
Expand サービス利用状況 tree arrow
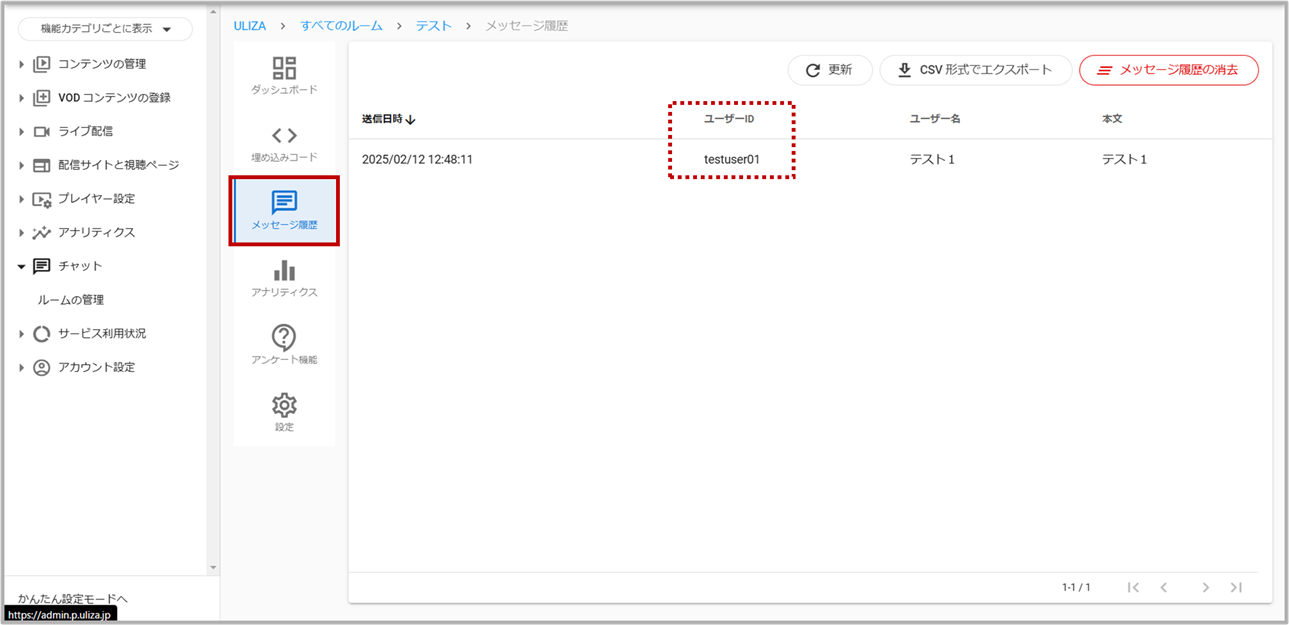22,334
